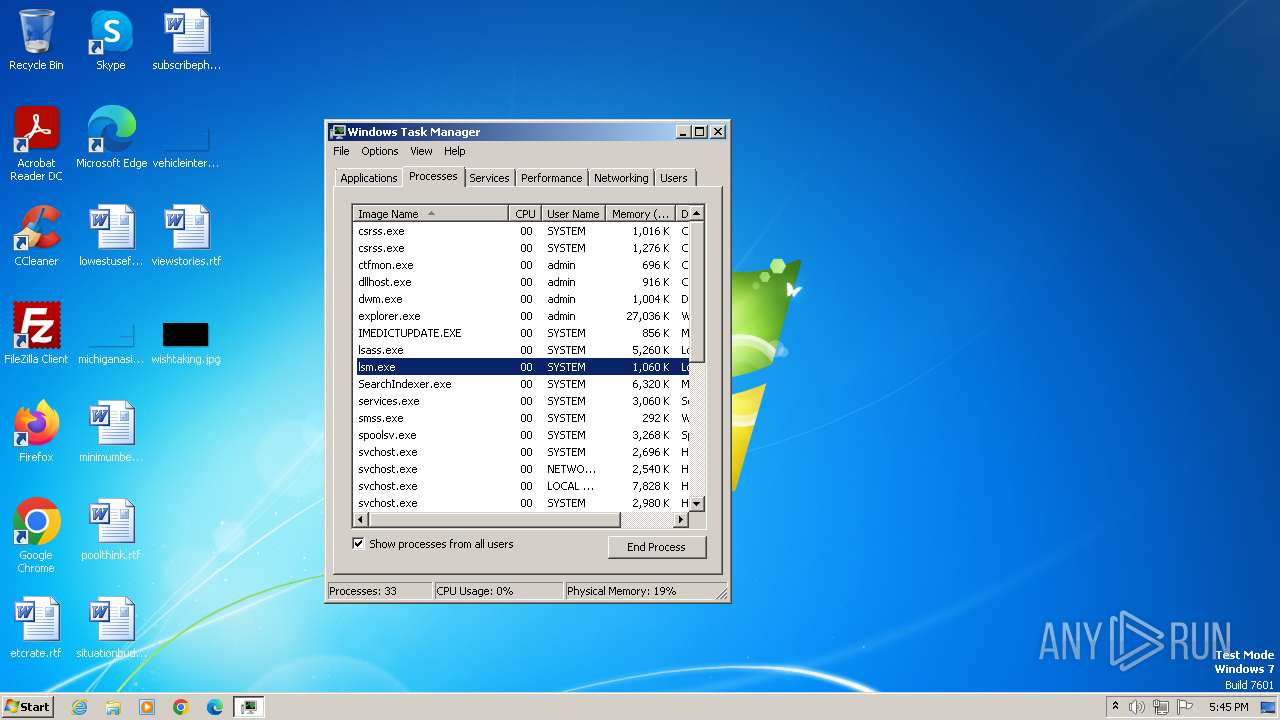This screenshot has width=1280, height=720.
Task: Click horizontal scroll right arrow
Action: point(681,520)
